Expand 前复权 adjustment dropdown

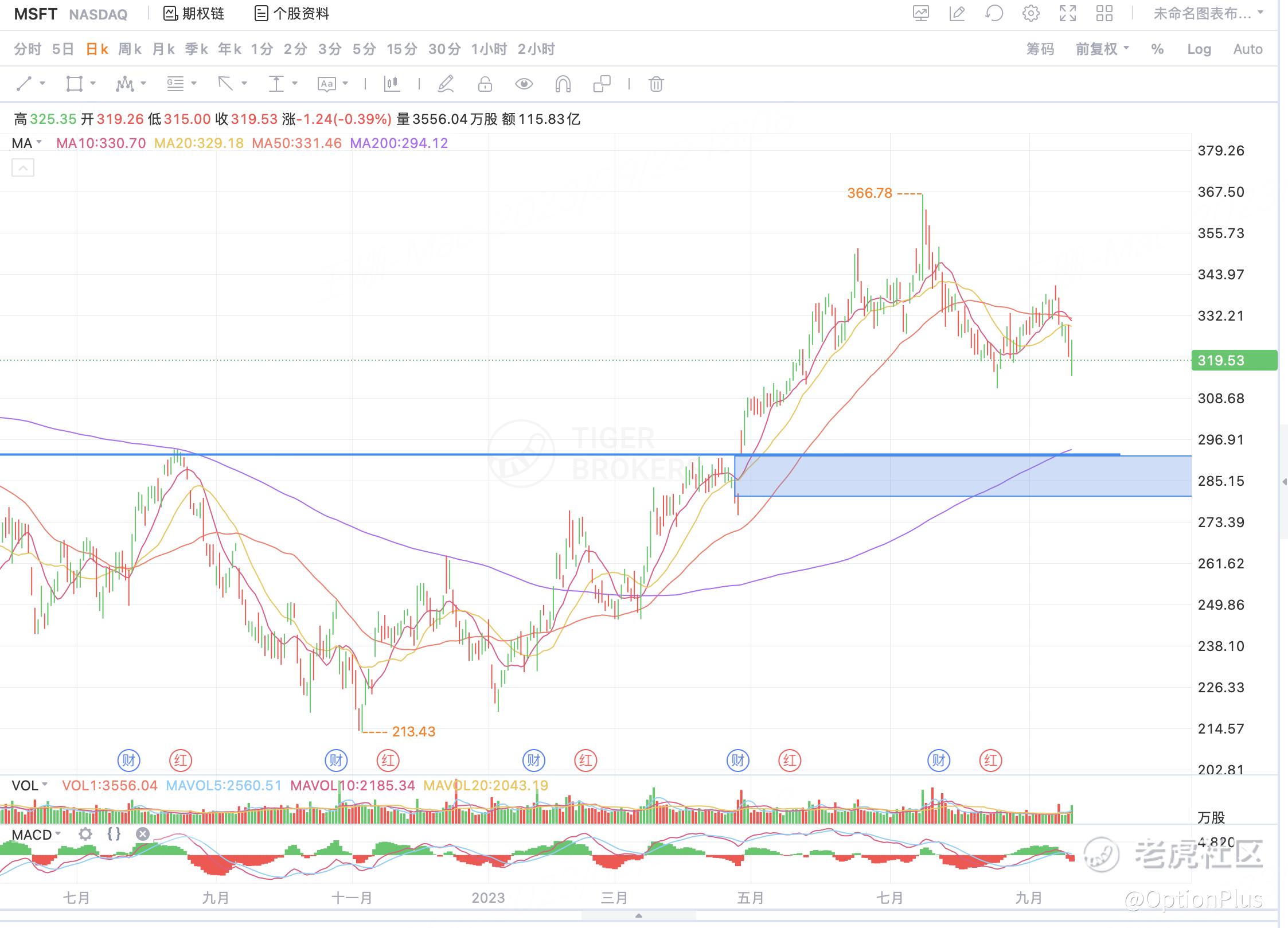pos(1102,49)
